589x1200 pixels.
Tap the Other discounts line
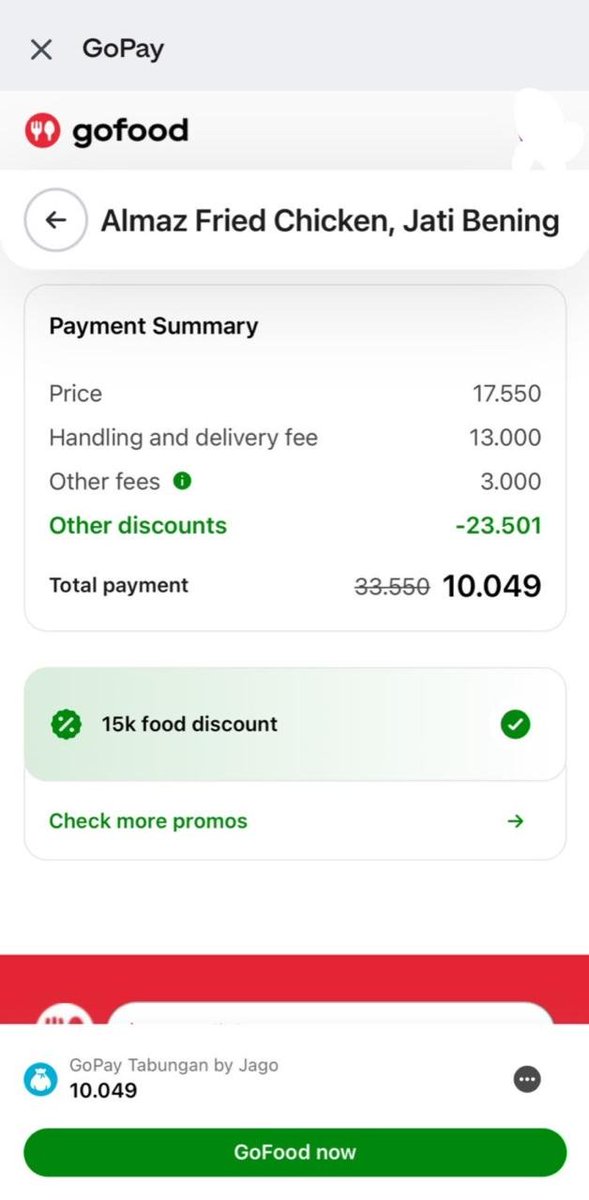coord(295,525)
